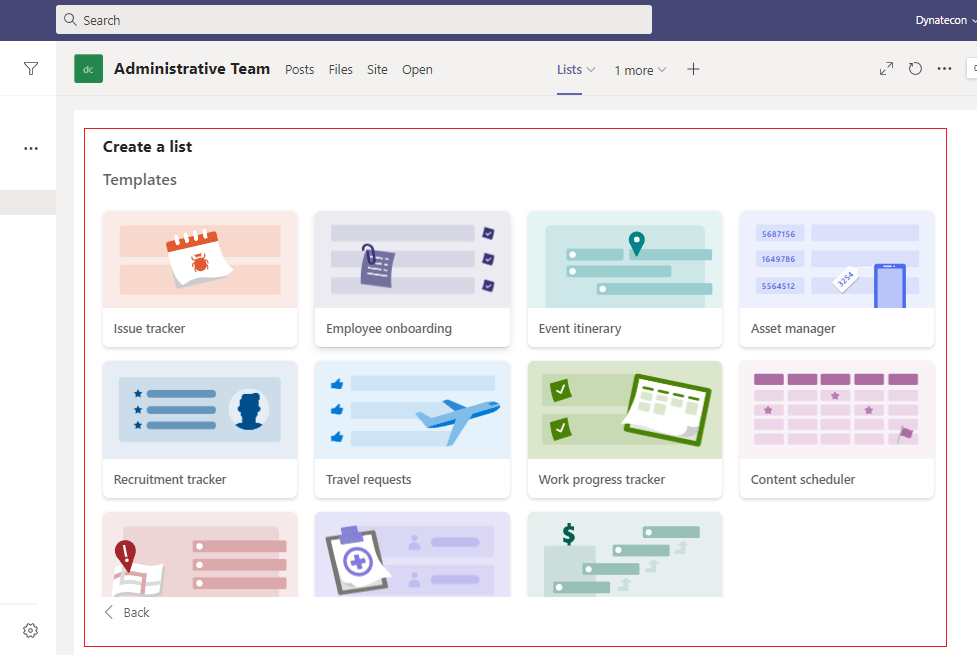The height and width of the screenshot is (655, 977).
Task: Choose the Employee onboarding template
Action: [x=412, y=279]
